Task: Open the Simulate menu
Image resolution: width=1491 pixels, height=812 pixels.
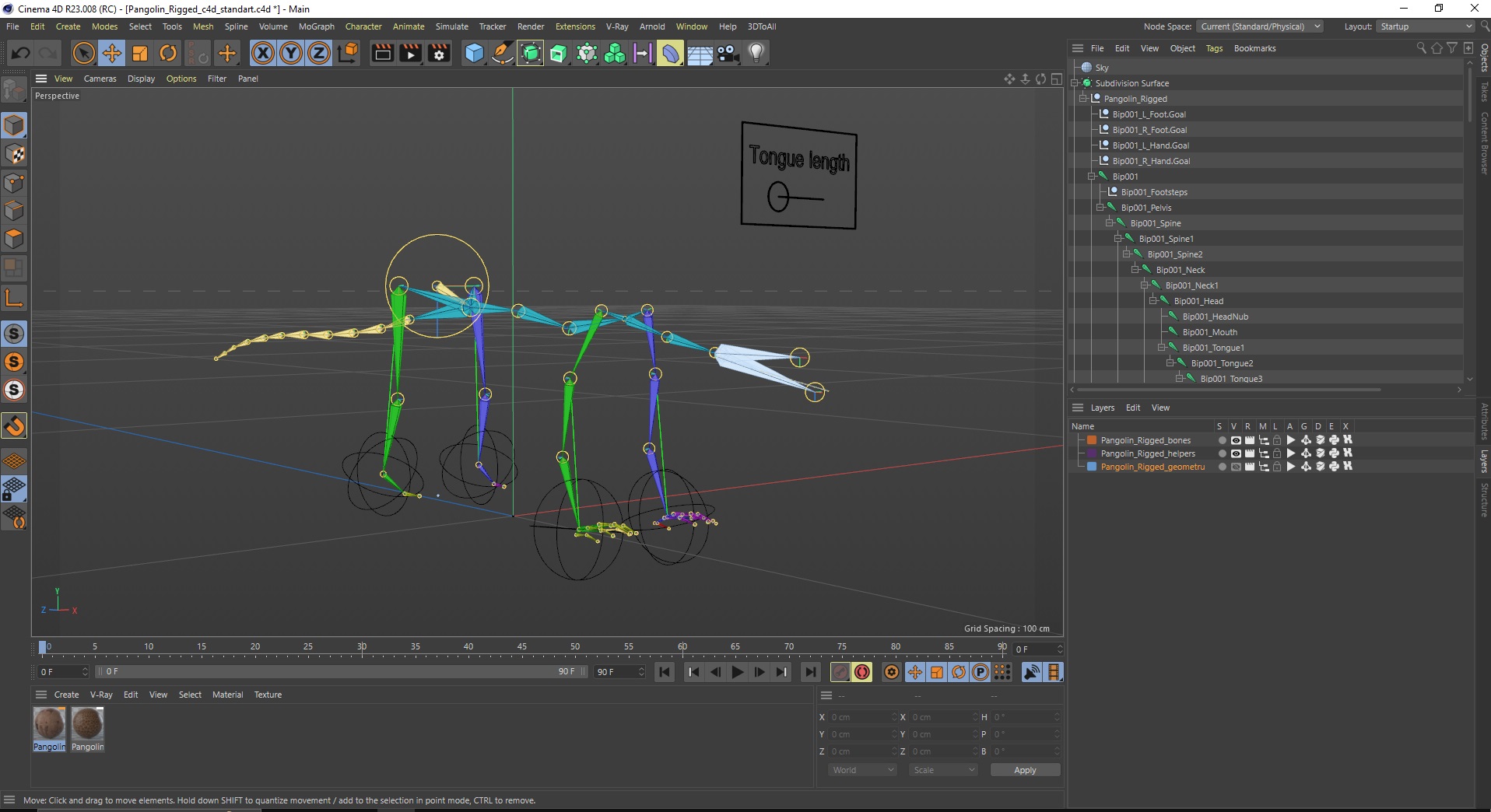Action: pyautogui.click(x=451, y=26)
